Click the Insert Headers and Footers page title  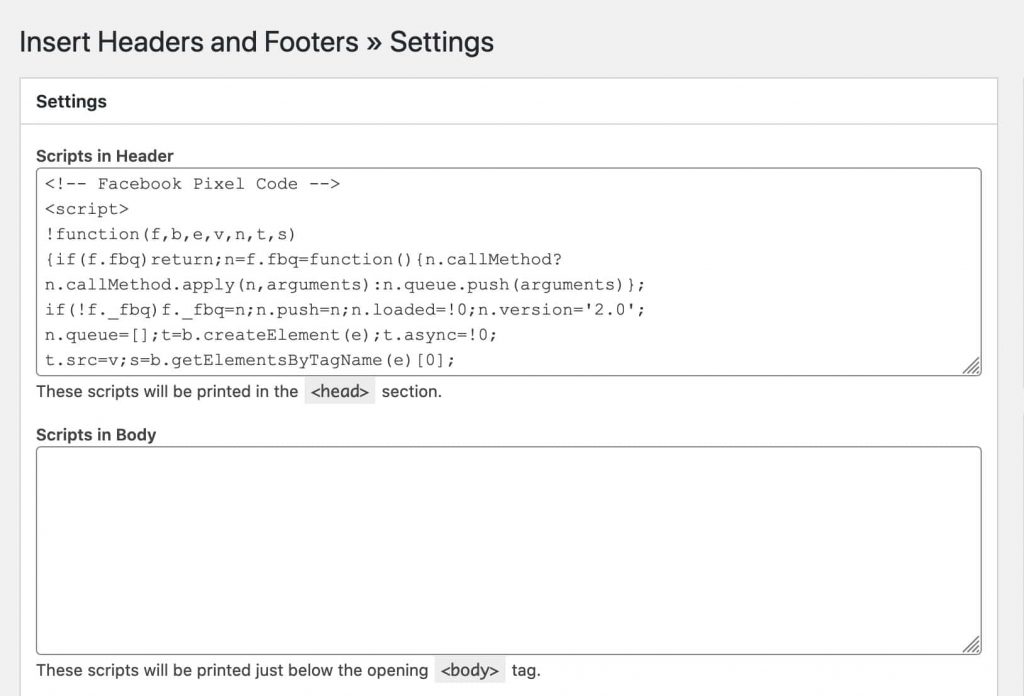click(x=256, y=42)
